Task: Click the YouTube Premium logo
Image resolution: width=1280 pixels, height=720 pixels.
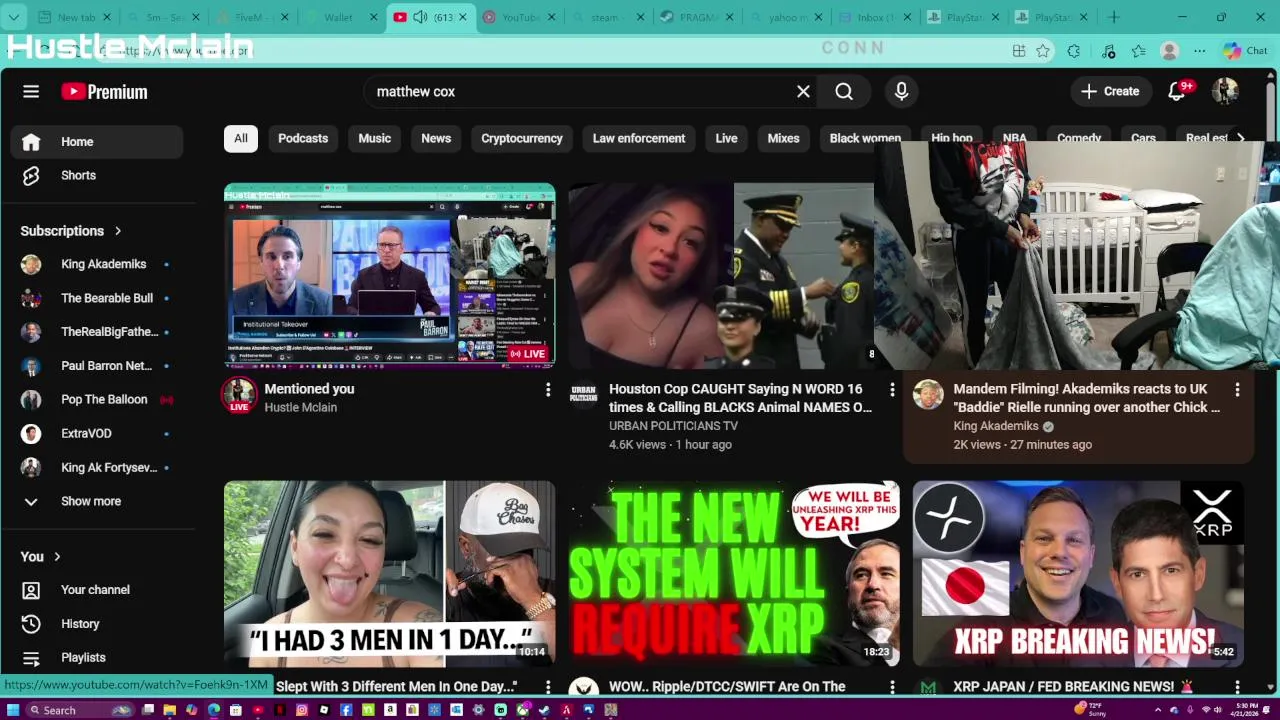Action: (x=104, y=92)
